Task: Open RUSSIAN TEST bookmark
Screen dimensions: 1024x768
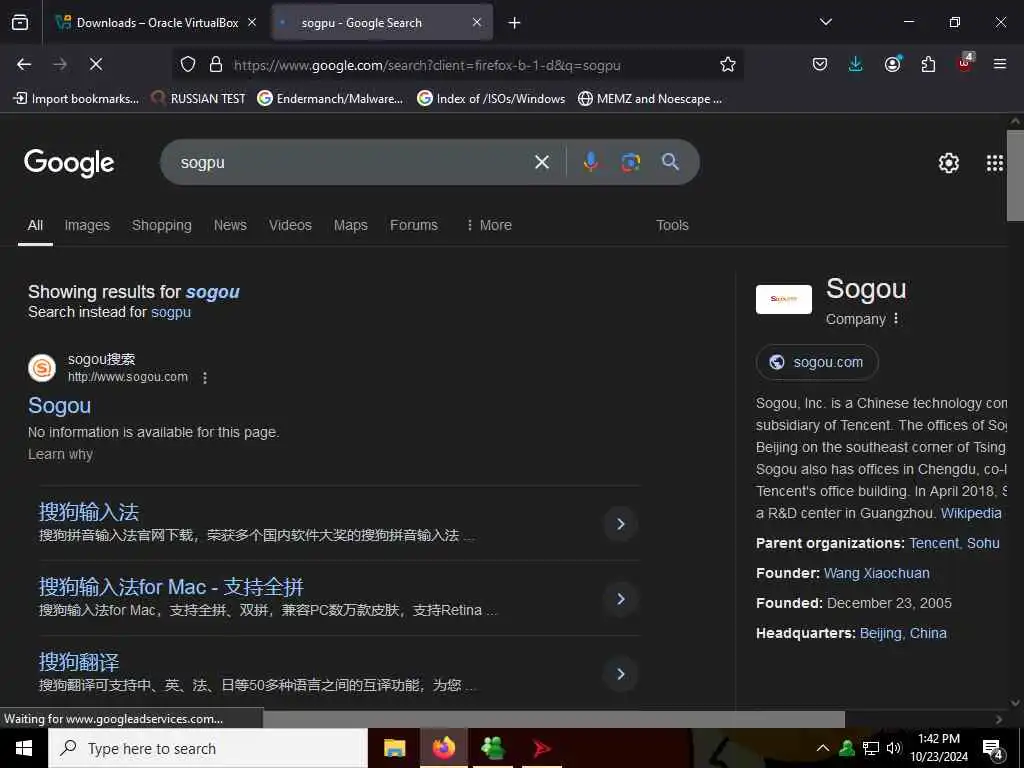Action: pyautogui.click(x=199, y=99)
